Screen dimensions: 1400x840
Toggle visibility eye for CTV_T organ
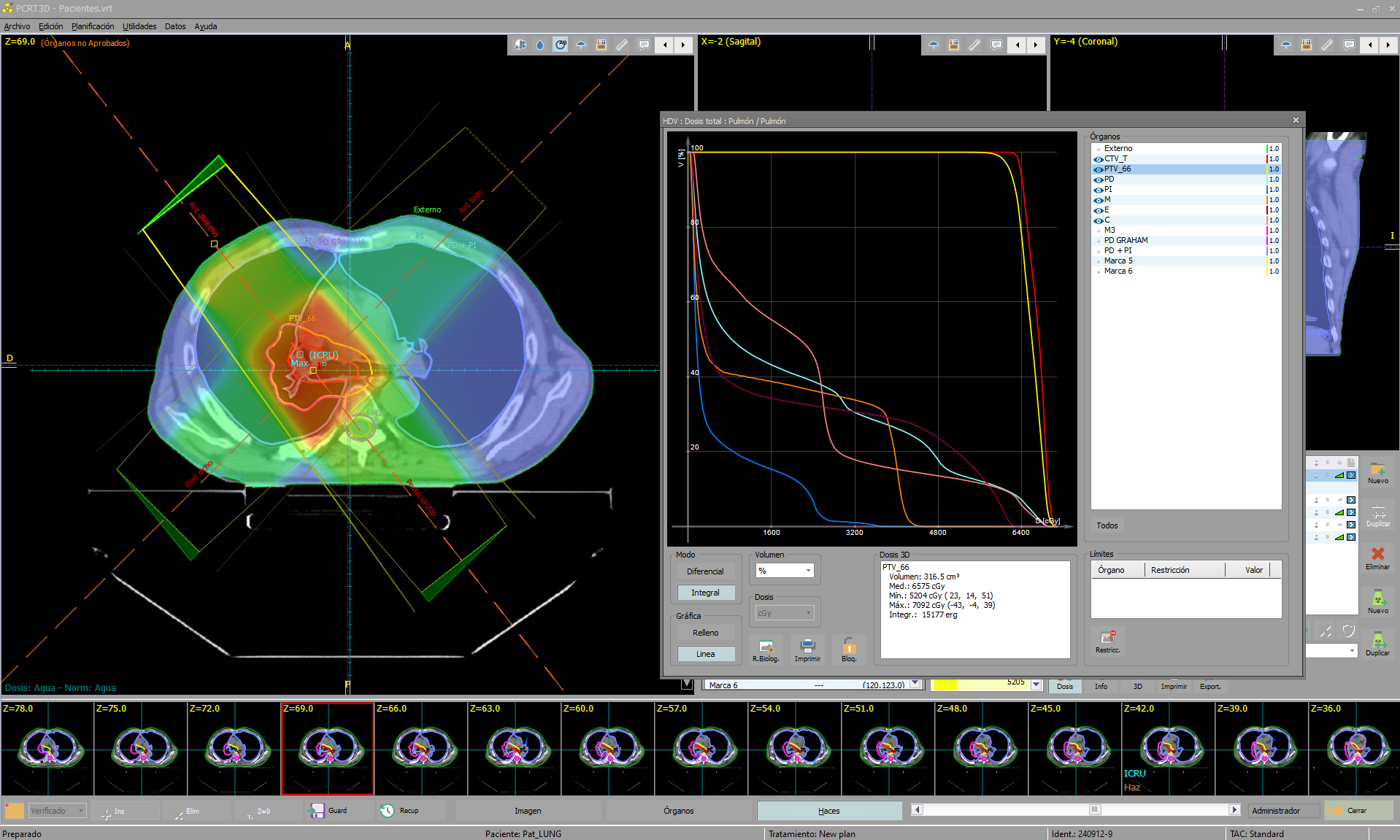coord(1098,159)
